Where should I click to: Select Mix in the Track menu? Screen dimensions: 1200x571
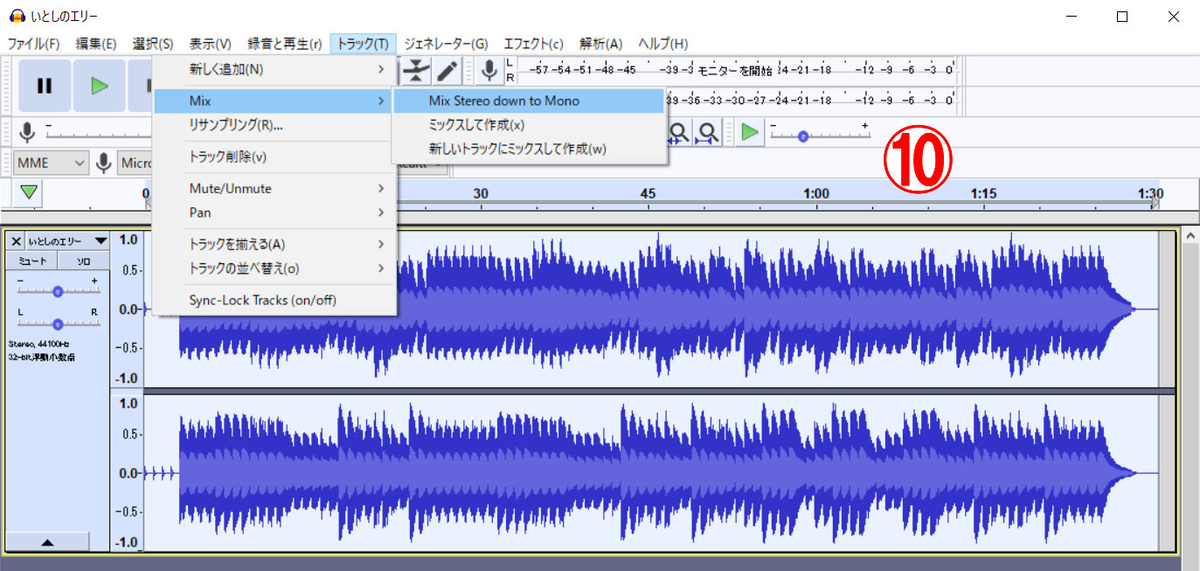275,101
